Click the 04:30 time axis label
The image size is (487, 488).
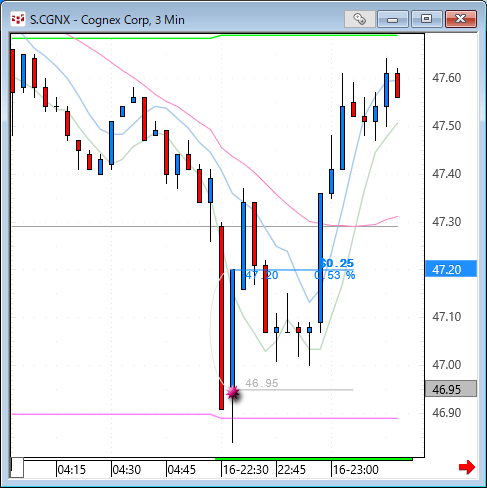tap(126, 470)
